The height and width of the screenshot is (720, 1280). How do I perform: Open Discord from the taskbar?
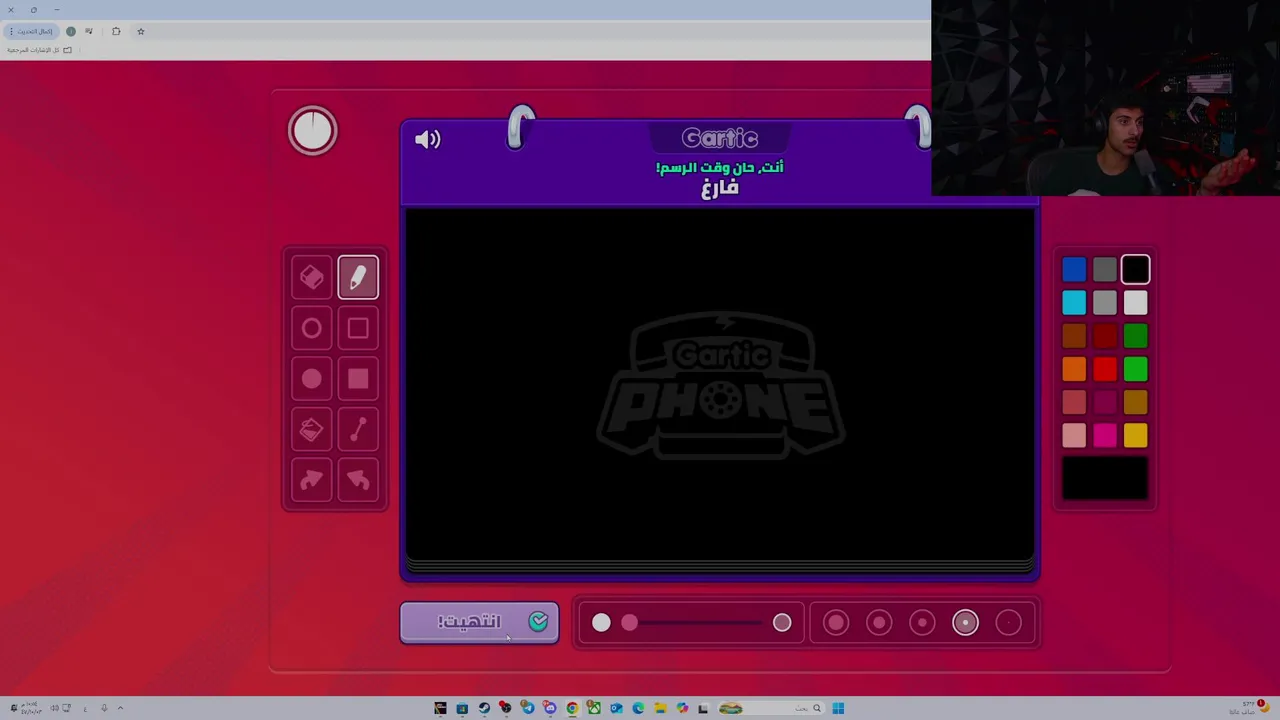(550, 708)
